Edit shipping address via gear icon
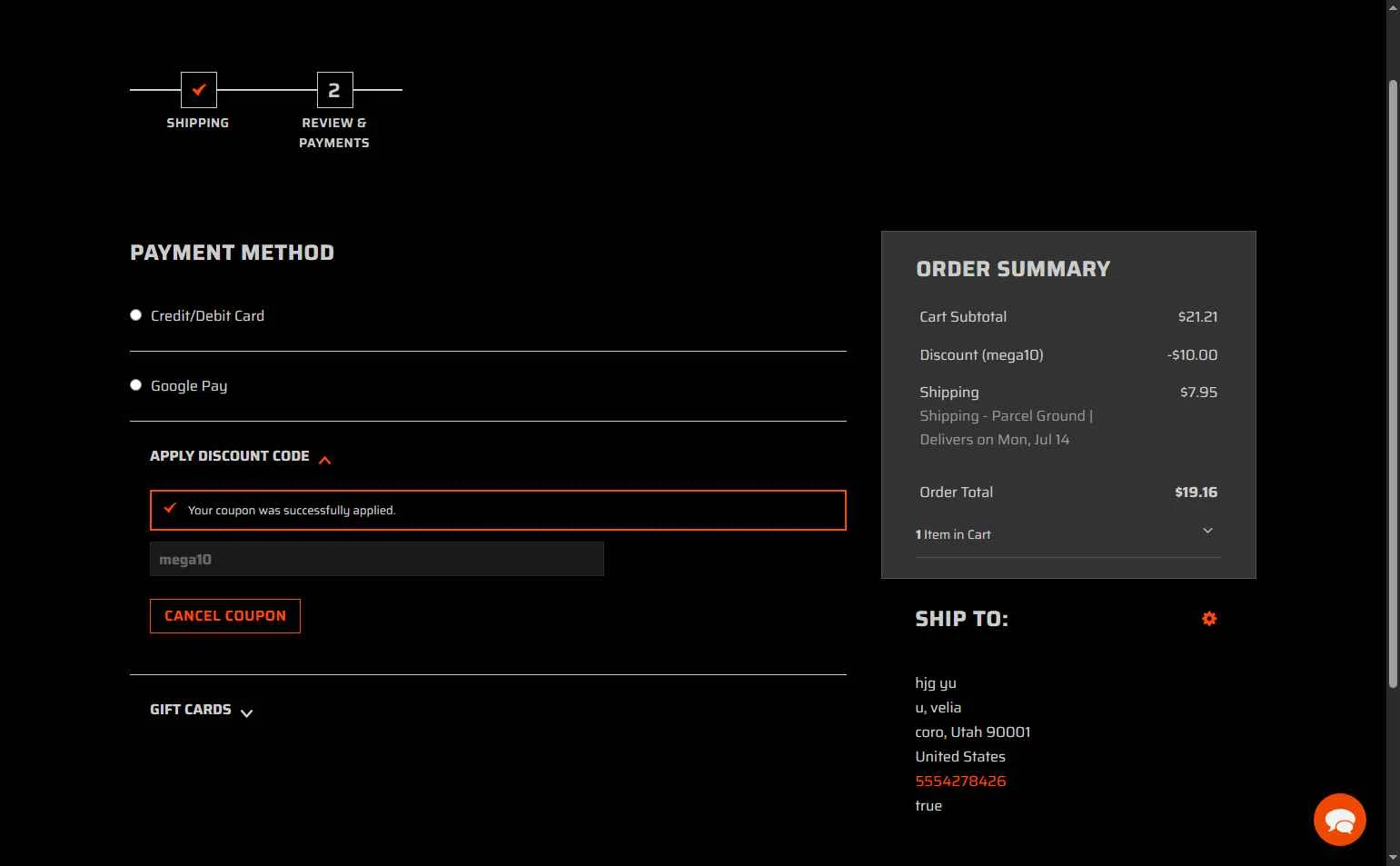 tap(1209, 619)
